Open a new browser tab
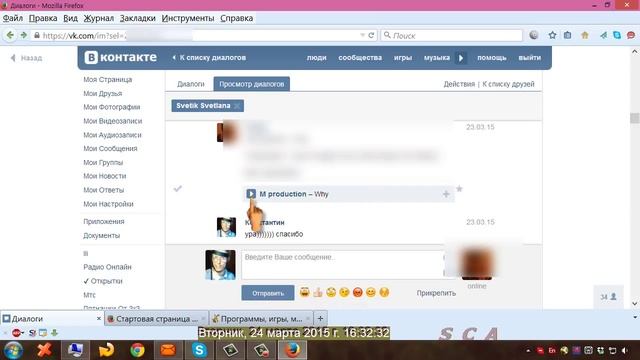640x360 pixels. pos(320,318)
